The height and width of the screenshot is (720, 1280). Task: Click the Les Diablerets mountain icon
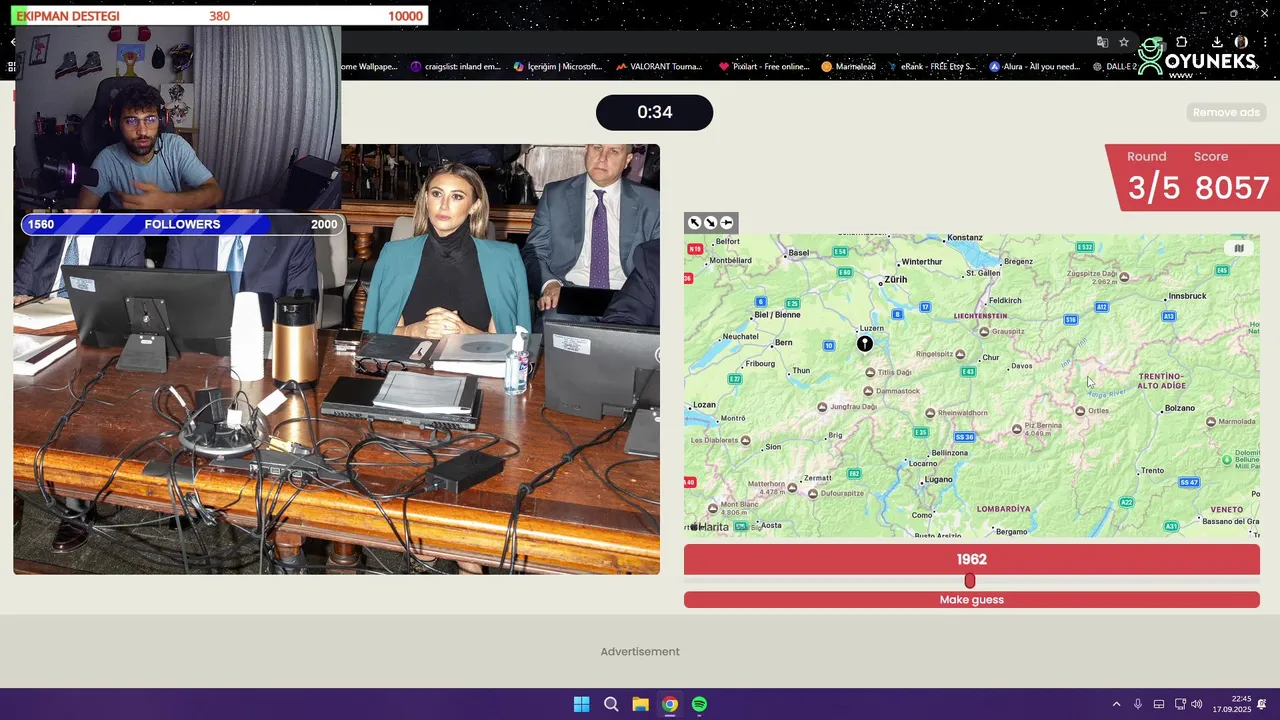[746, 440]
